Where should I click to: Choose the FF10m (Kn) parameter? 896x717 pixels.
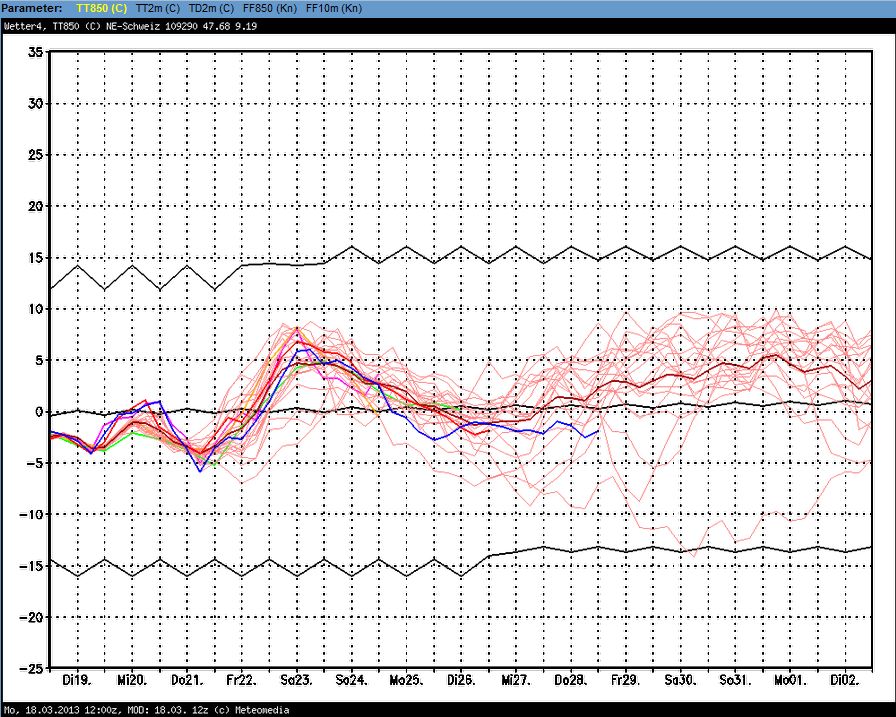[x=334, y=8]
